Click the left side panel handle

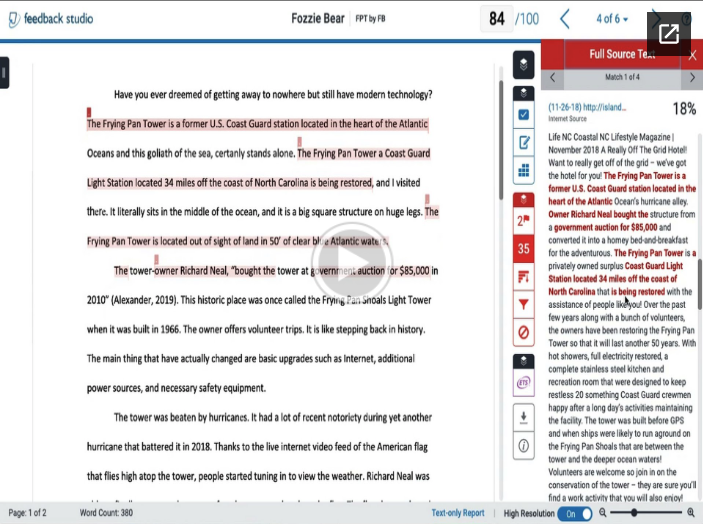(x=4, y=72)
